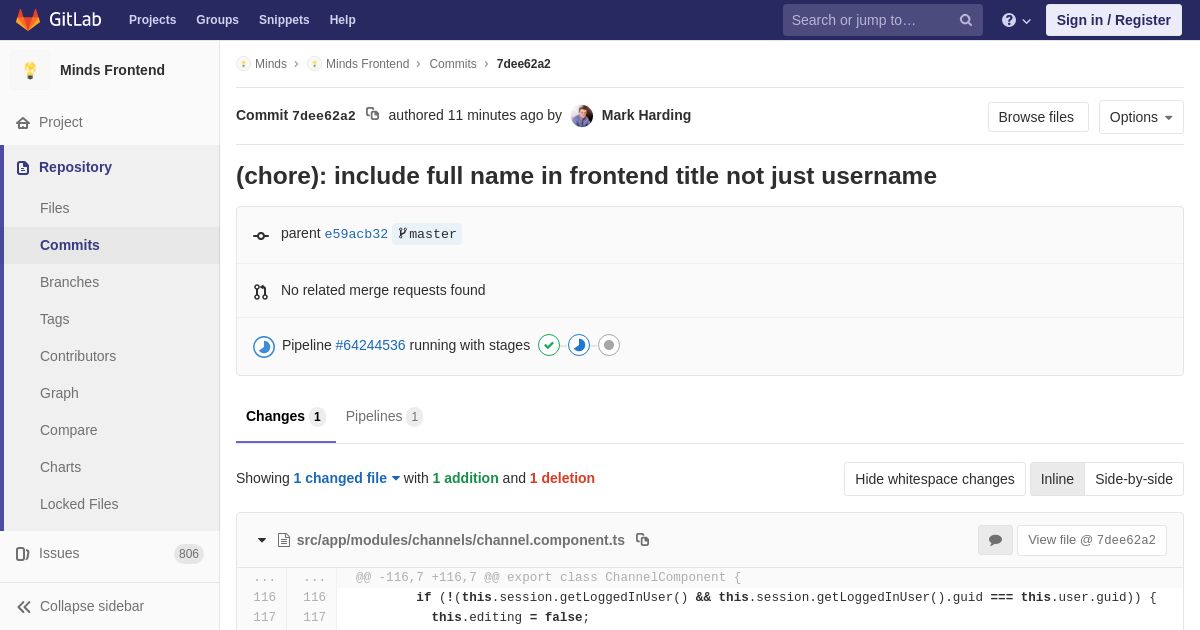Click Hide whitespace changes button
1200x630 pixels.
click(x=935, y=479)
